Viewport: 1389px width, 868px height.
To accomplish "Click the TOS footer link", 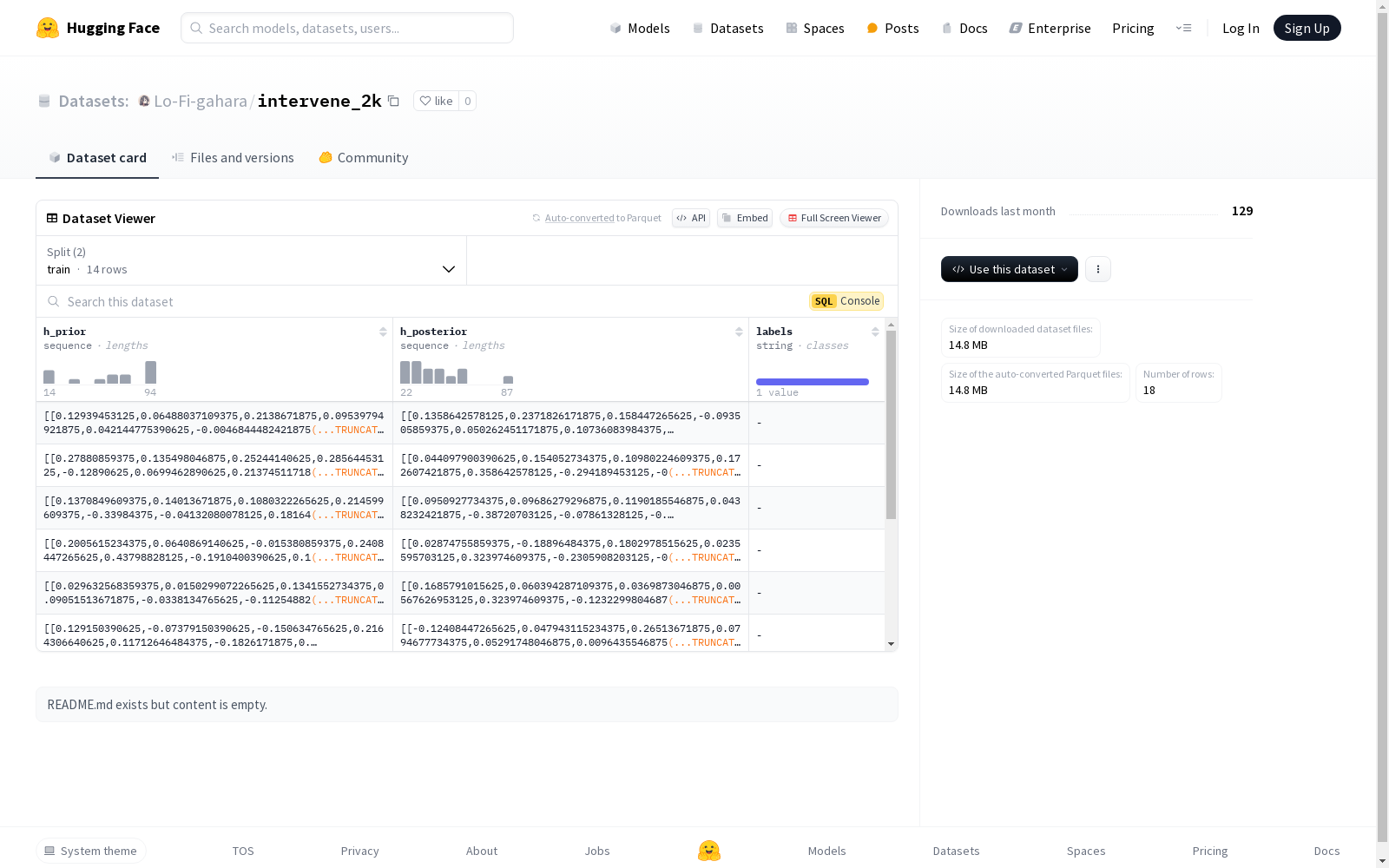I will (243, 851).
